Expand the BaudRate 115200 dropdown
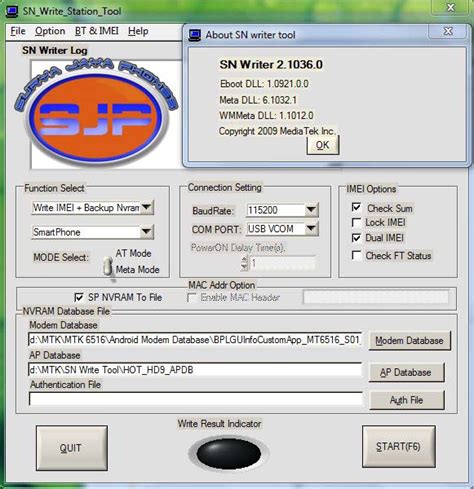474x489 pixels. (311, 210)
